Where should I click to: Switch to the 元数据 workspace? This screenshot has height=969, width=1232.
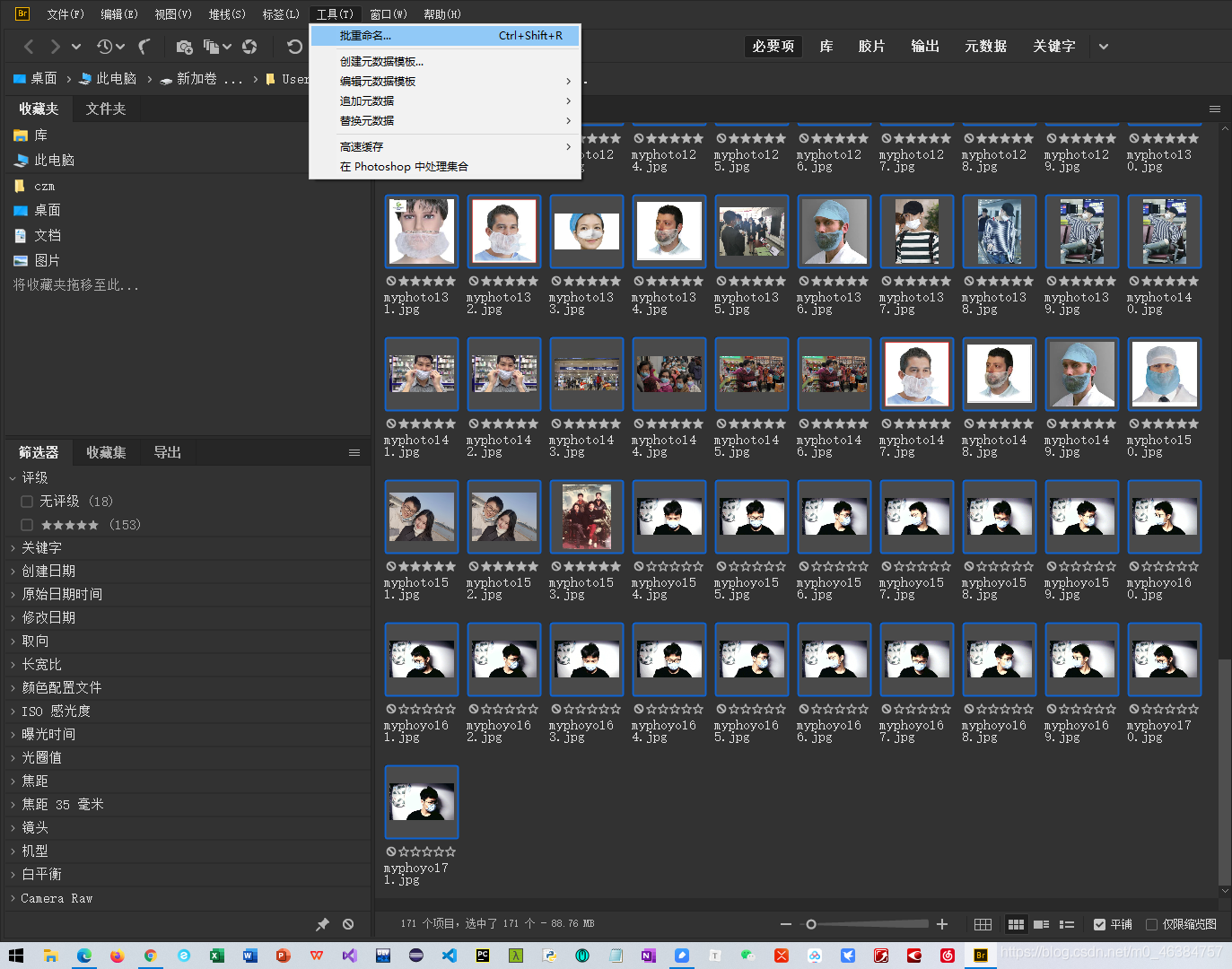(985, 47)
